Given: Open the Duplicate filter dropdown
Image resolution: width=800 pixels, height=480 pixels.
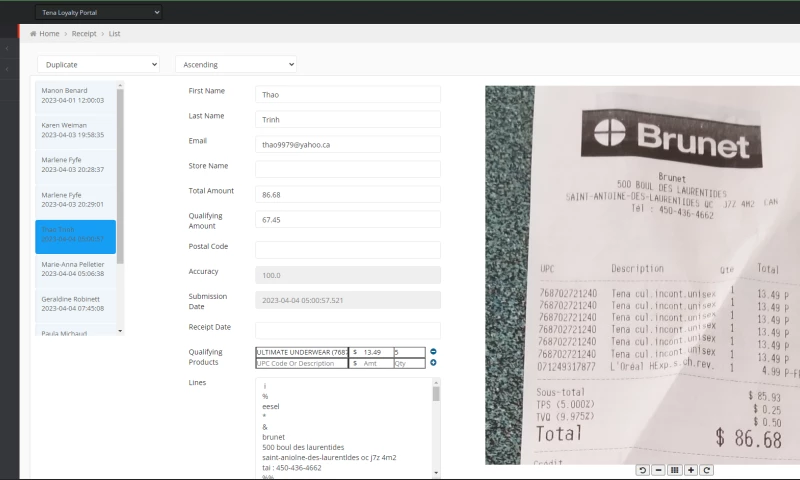Looking at the screenshot, I should pyautogui.click(x=98, y=64).
